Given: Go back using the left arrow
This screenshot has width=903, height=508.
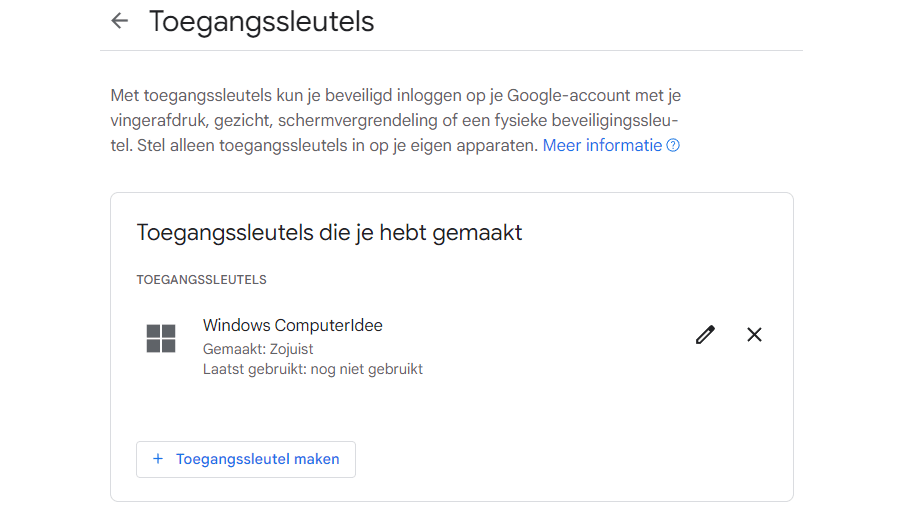Looking at the screenshot, I should [120, 21].
